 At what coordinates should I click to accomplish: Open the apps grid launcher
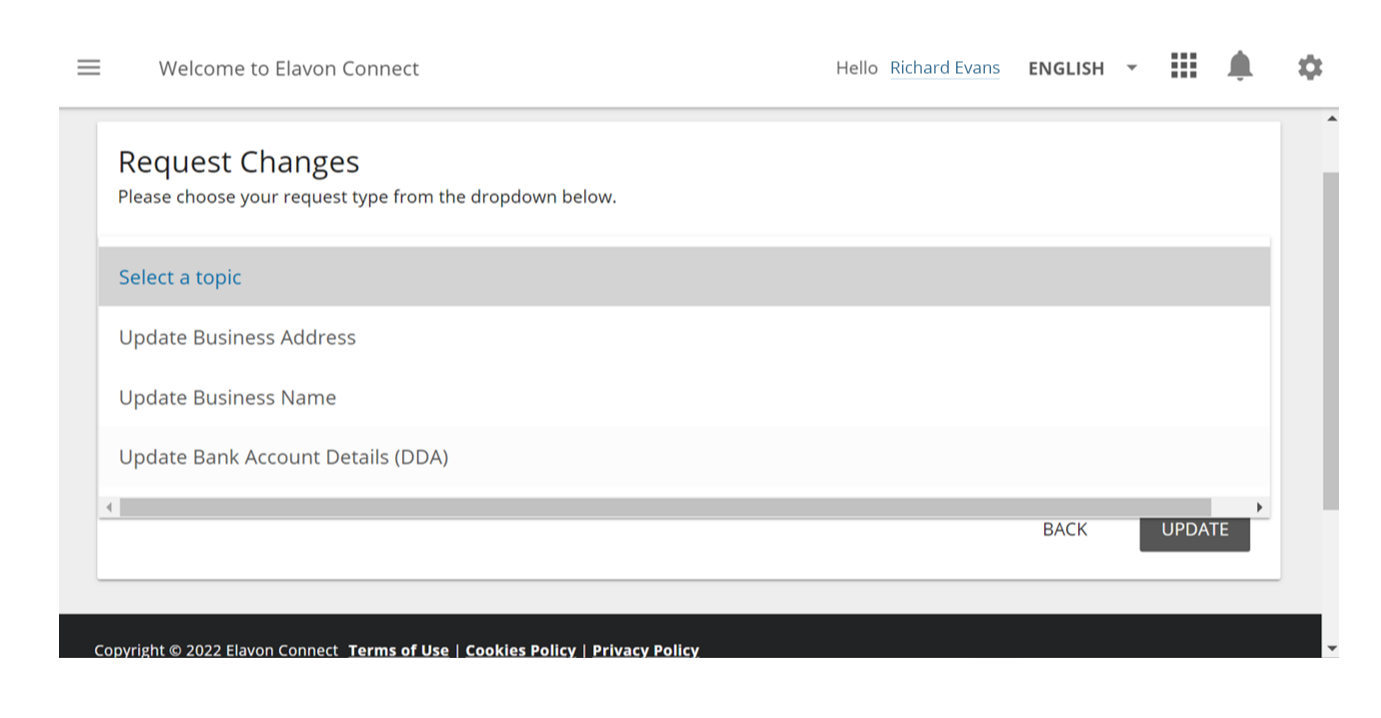pos(1184,67)
